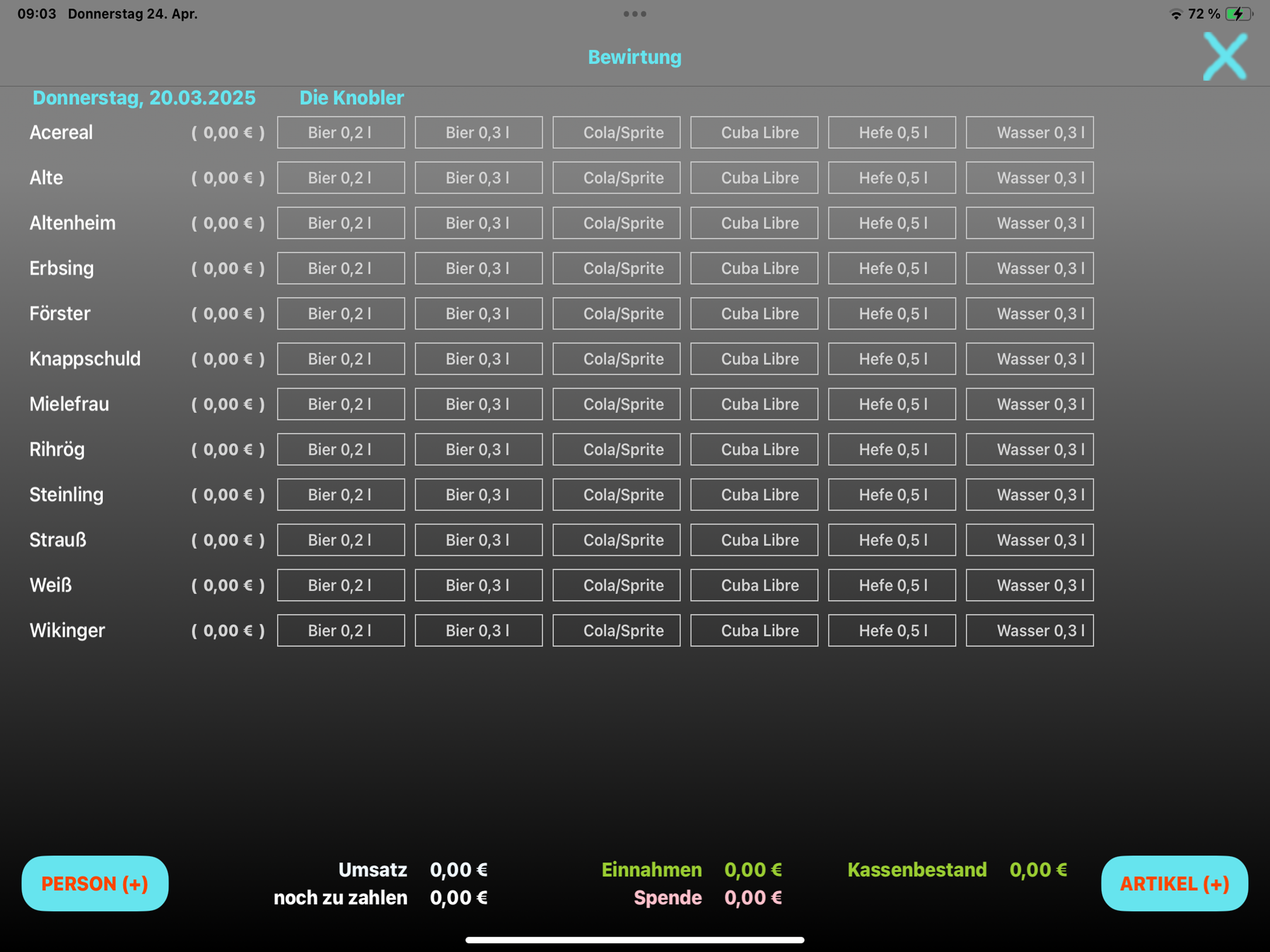Image resolution: width=1270 pixels, height=952 pixels.
Task: Tap the Wi-Fi status icon
Action: 1176,14
